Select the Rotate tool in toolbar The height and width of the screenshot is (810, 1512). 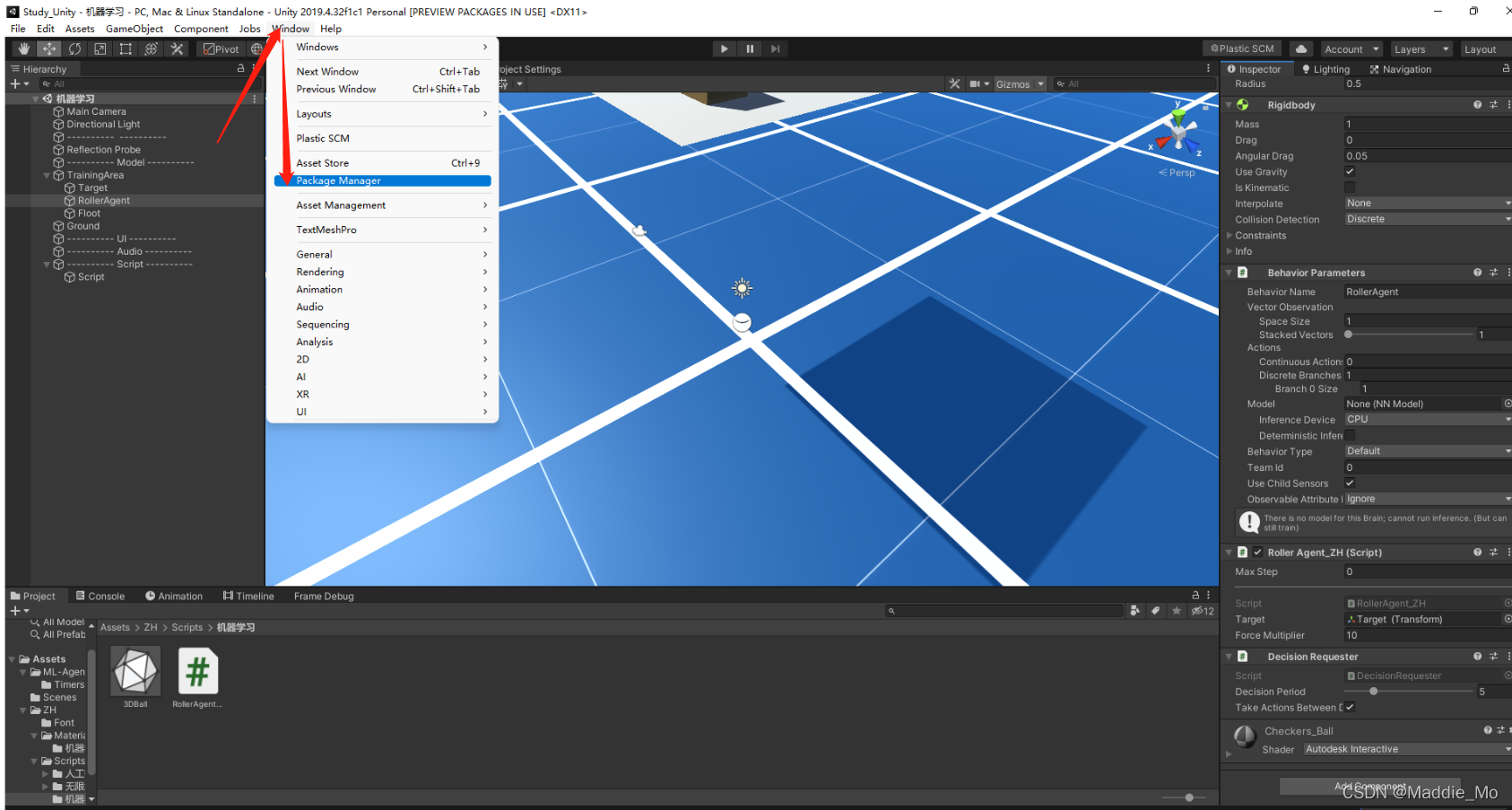pos(74,48)
